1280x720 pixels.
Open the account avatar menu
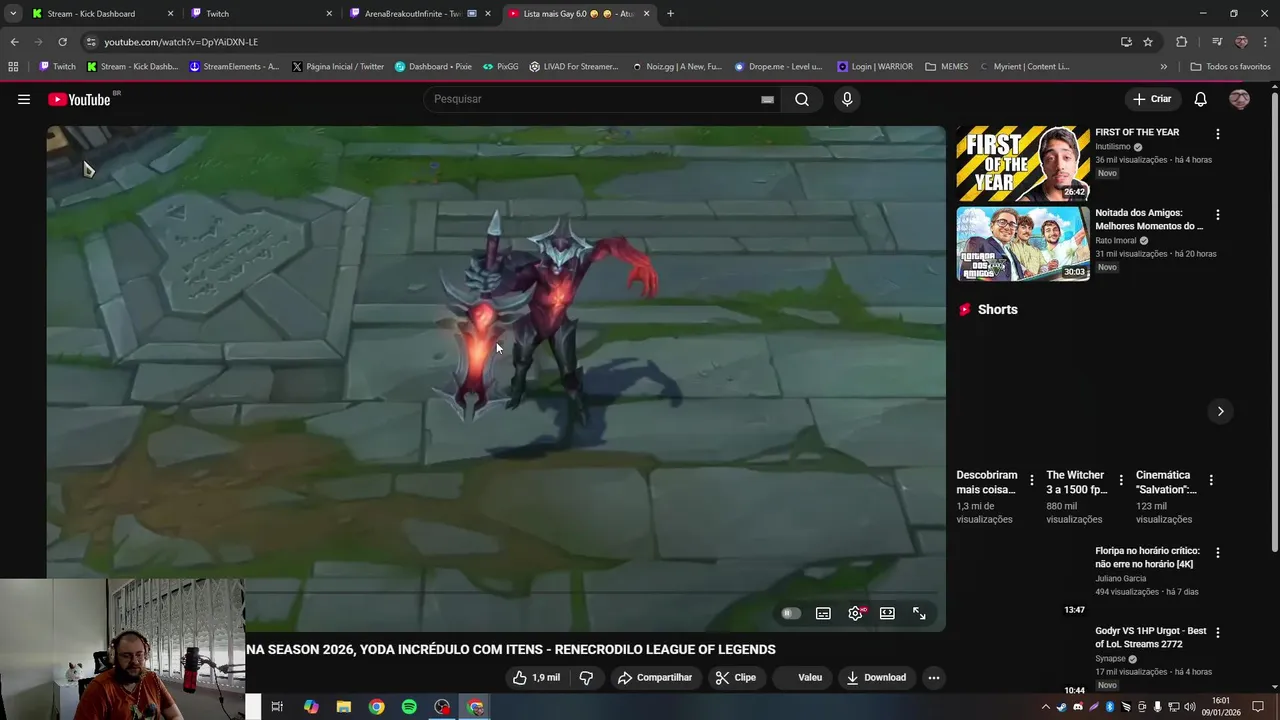[x=1239, y=99]
